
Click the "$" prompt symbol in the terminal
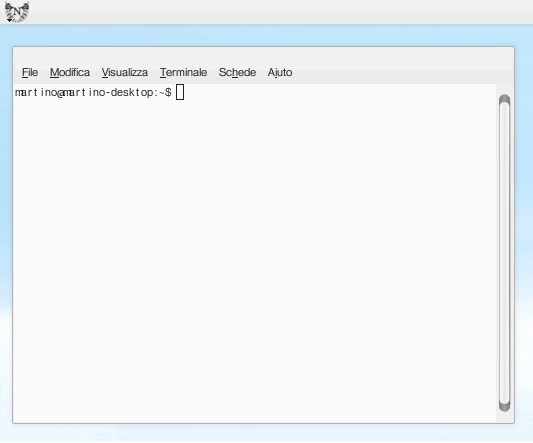(168, 92)
